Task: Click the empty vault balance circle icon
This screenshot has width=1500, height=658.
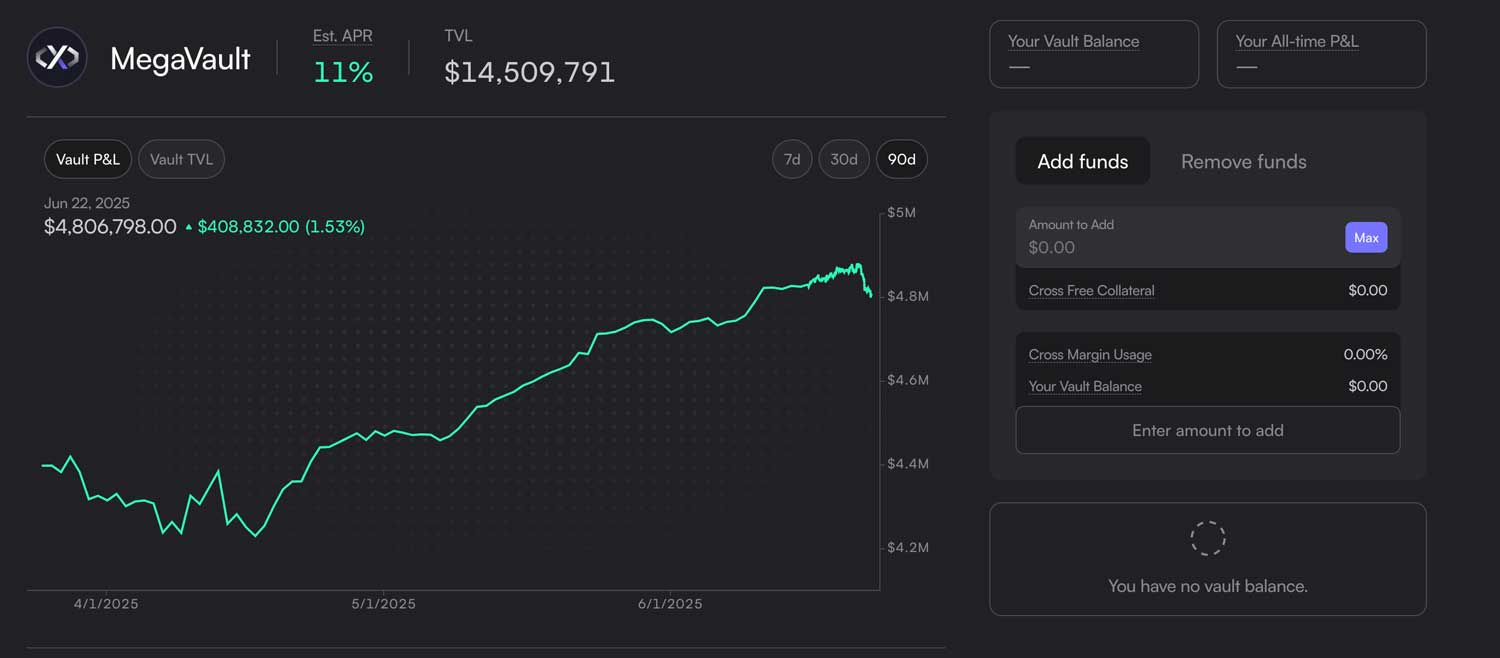Action: (x=1207, y=538)
